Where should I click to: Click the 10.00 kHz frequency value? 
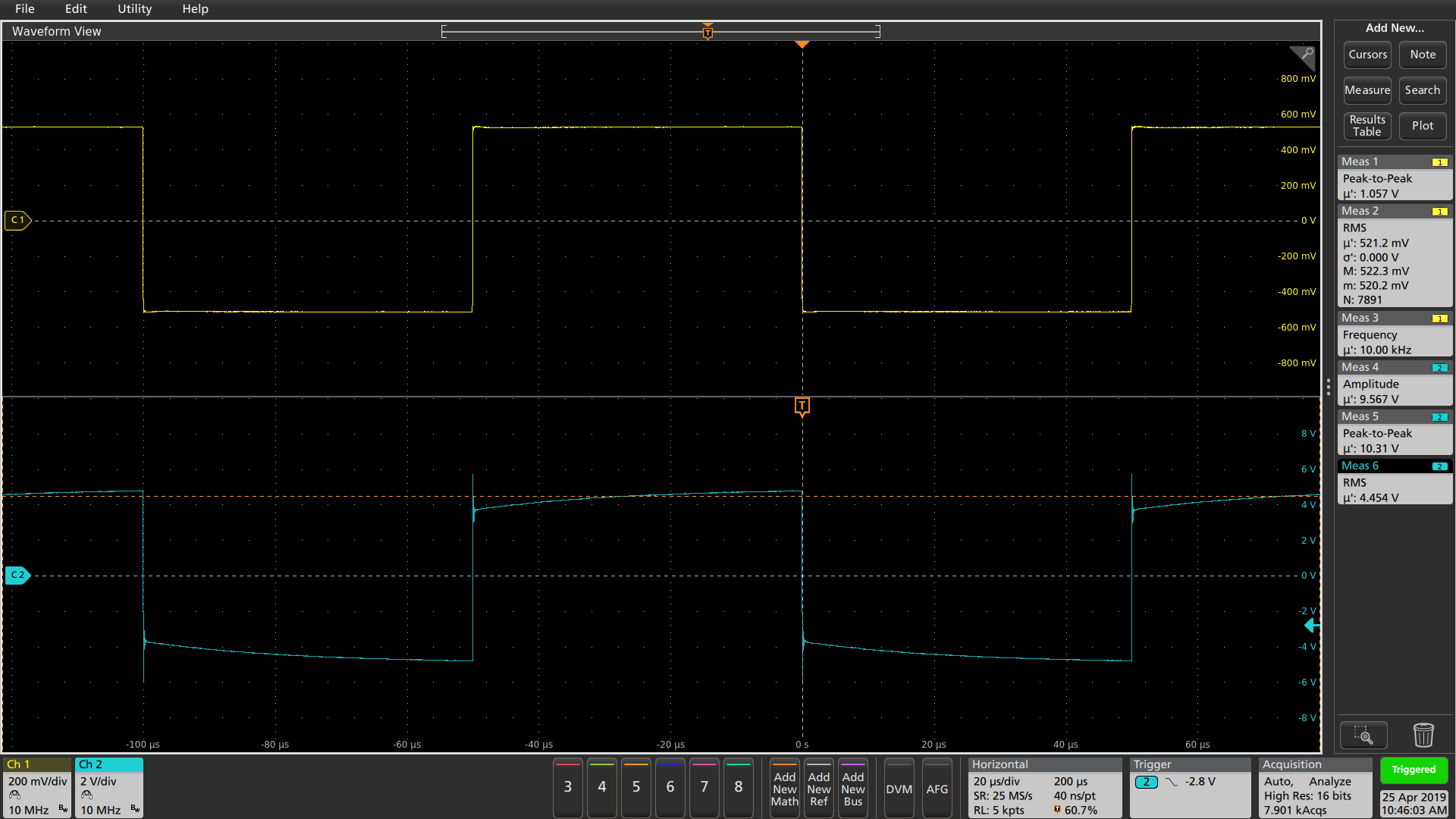(x=1385, y=350)
